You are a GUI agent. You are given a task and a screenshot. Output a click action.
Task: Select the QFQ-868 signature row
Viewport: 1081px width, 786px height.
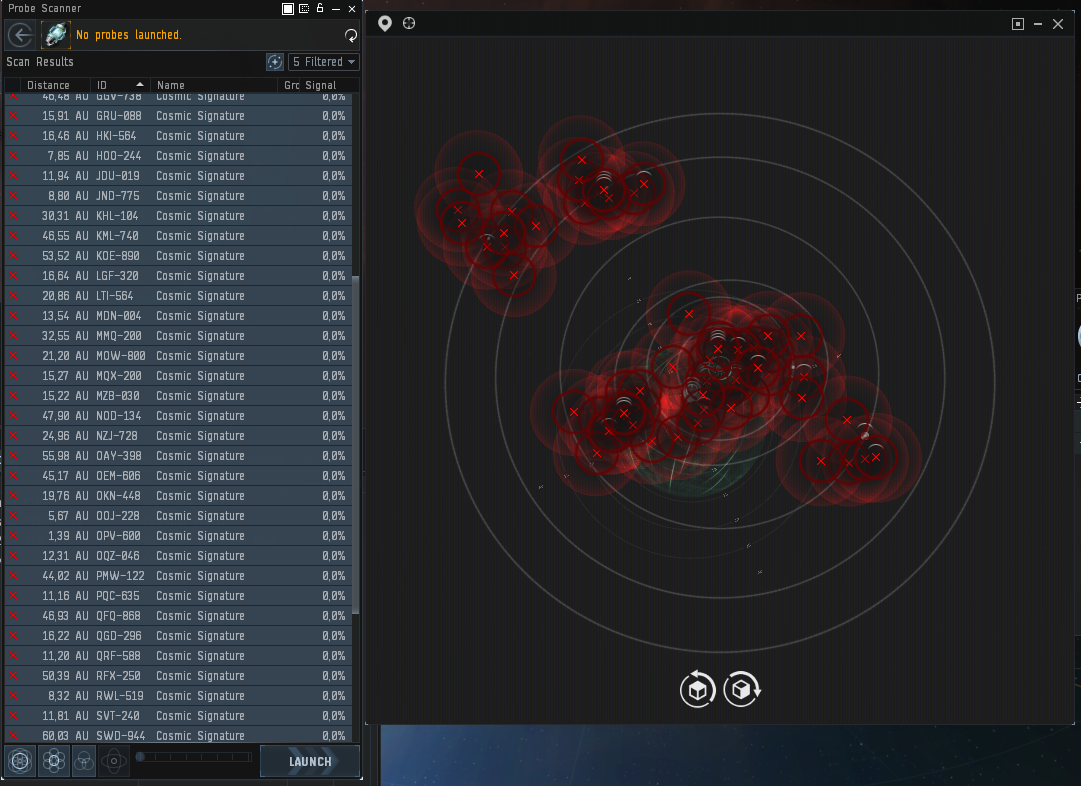[178, 616]
